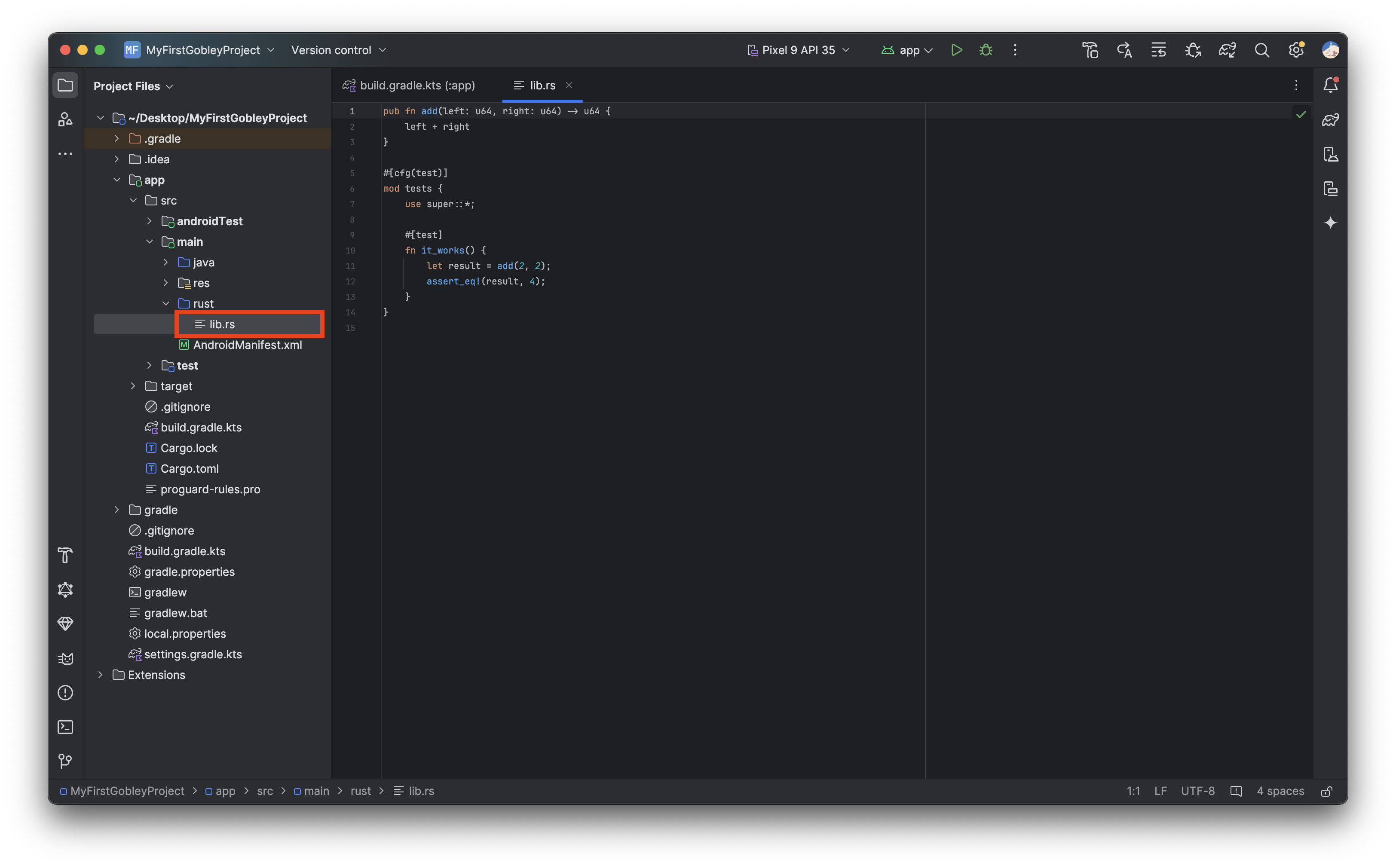Click the LF line separator indicator
This screenshot has height=868, width=1396.
pyautogui.click(x=1160, y=791)
